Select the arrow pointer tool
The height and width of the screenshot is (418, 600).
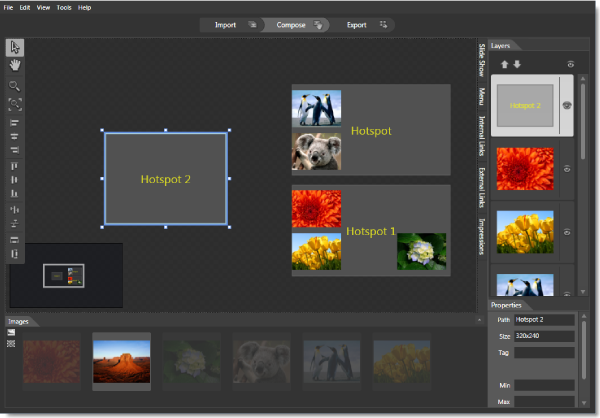[14, 47]
